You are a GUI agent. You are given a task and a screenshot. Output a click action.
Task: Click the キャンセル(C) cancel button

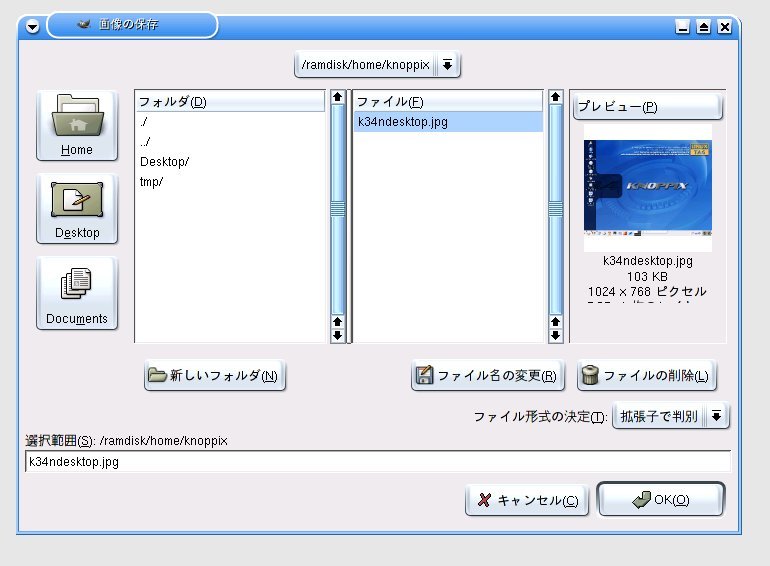pos(527,500)
